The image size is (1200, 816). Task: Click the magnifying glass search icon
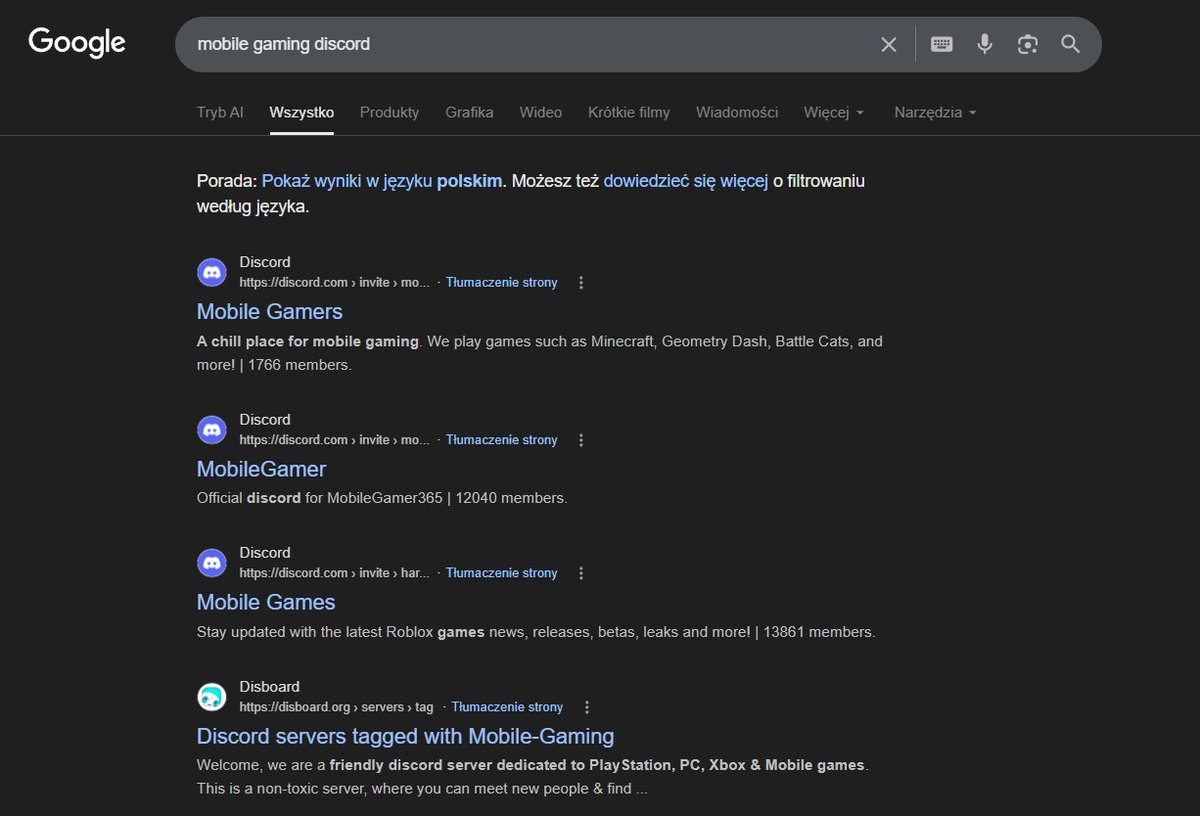[x=1071, y=44]
